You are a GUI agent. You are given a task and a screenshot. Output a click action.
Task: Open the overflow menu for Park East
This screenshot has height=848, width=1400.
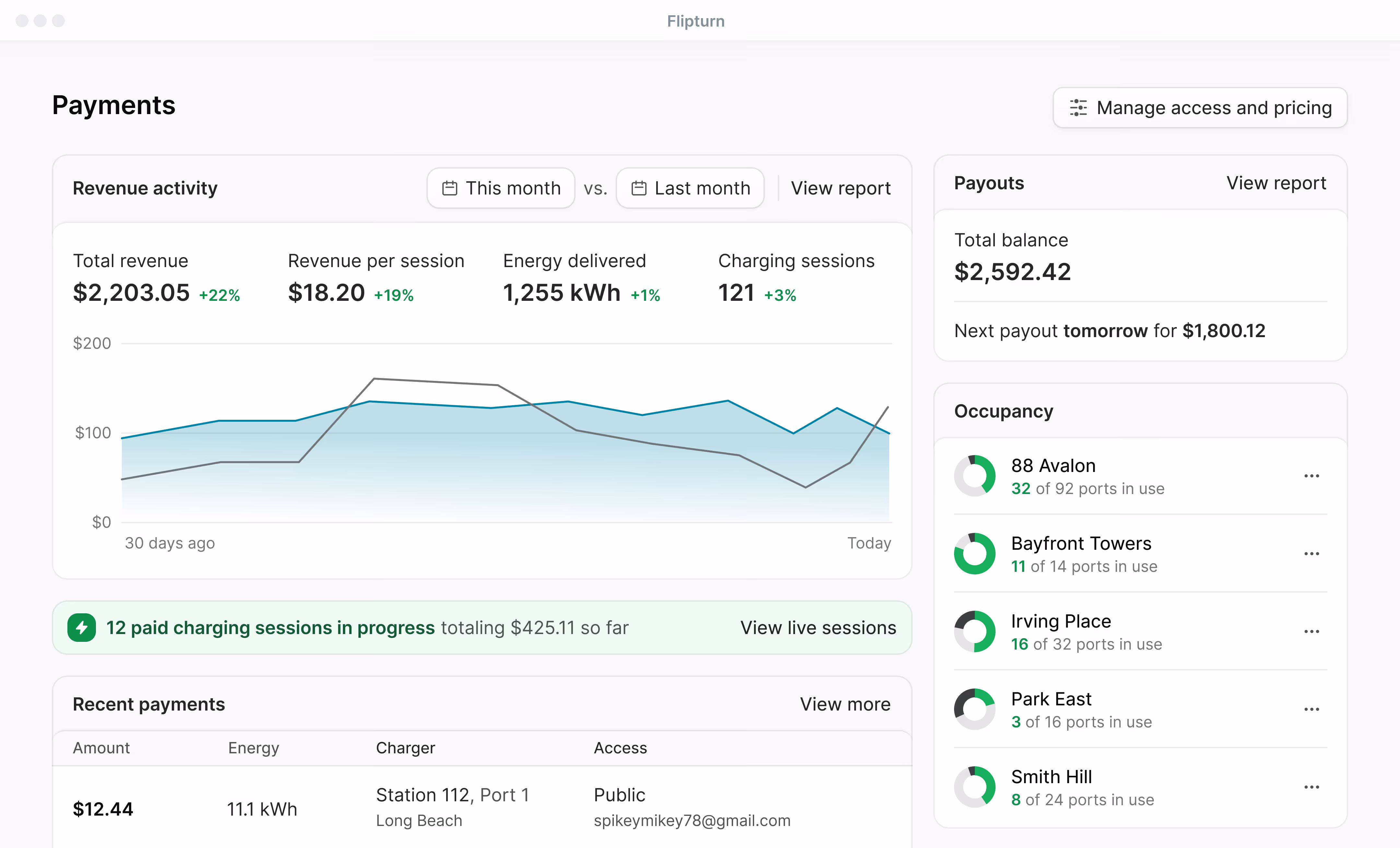click(1312, 709)
